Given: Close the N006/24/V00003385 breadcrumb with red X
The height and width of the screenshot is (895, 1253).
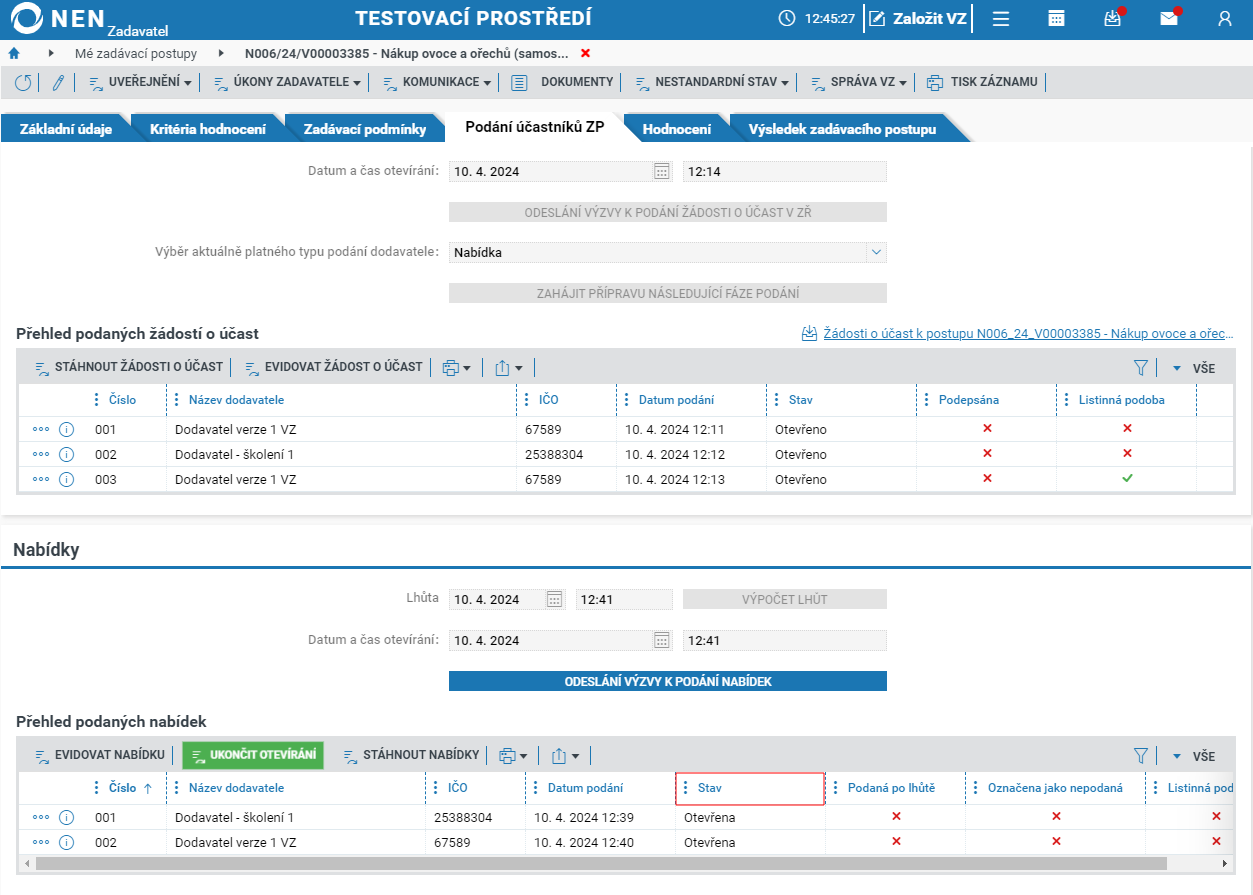Looking at the screenshot, I should [x=586, y=53].
